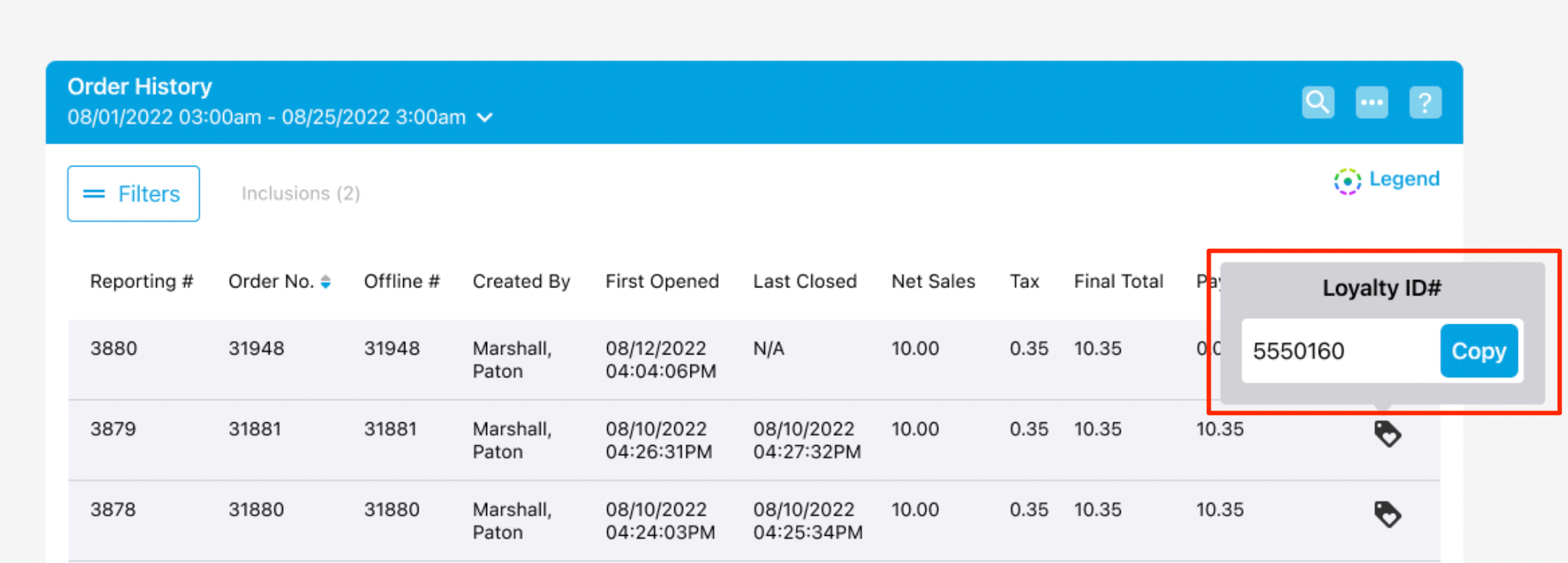
Task: Click the Created By column header
Action: [x=521, y=281]
